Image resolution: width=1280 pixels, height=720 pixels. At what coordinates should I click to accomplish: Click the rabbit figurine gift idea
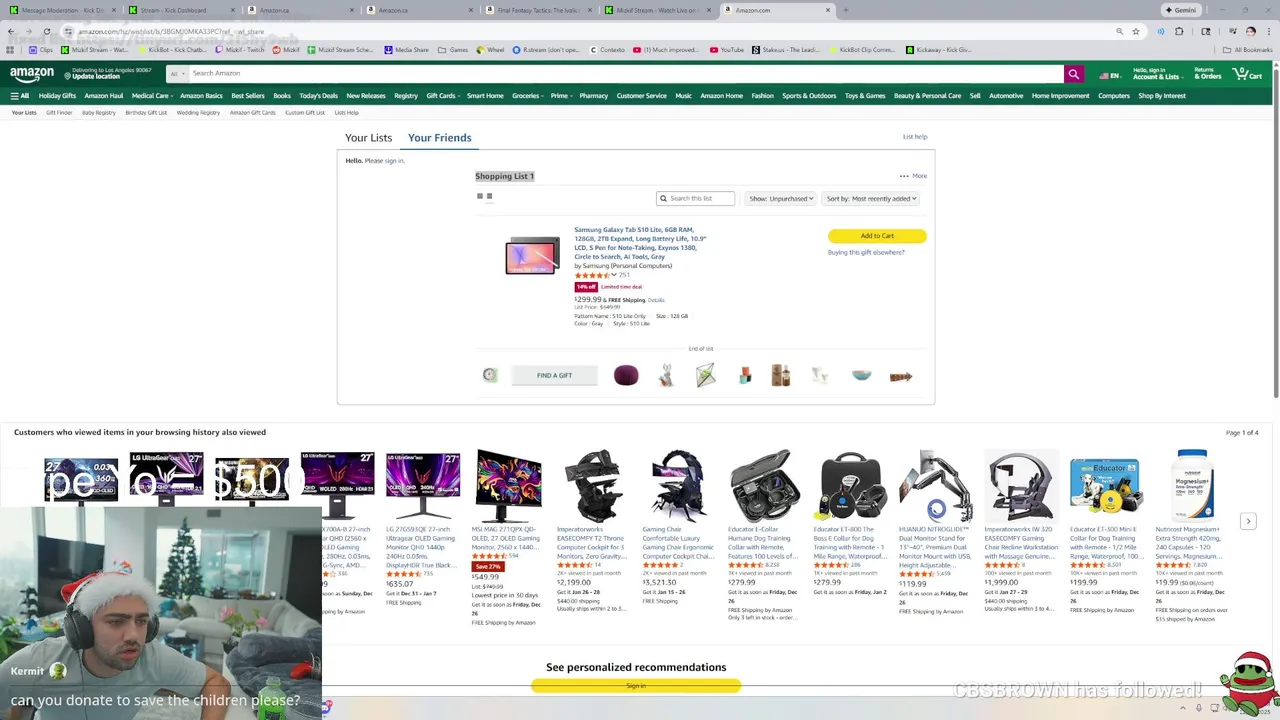coord(666,376)
